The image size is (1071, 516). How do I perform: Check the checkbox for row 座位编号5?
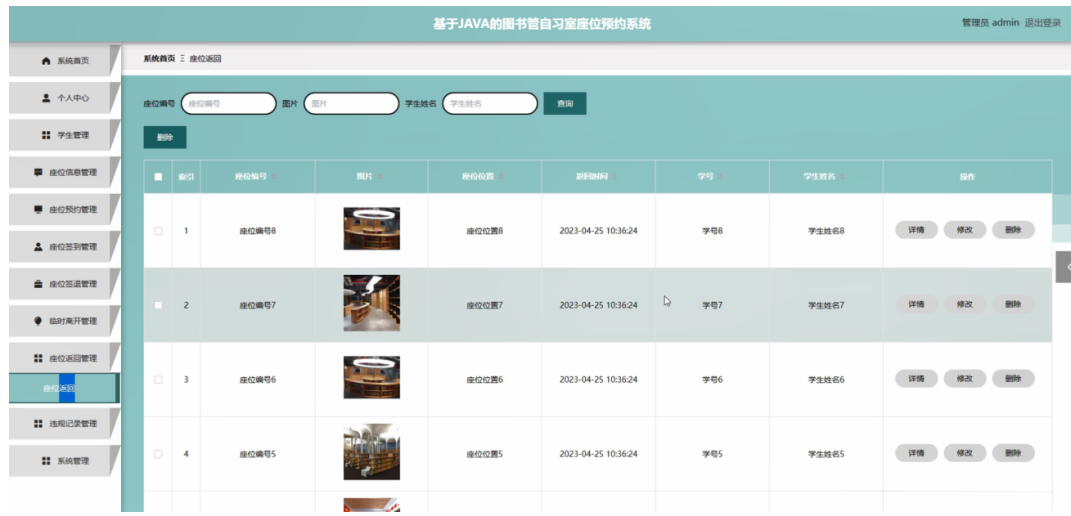[158, 454]
